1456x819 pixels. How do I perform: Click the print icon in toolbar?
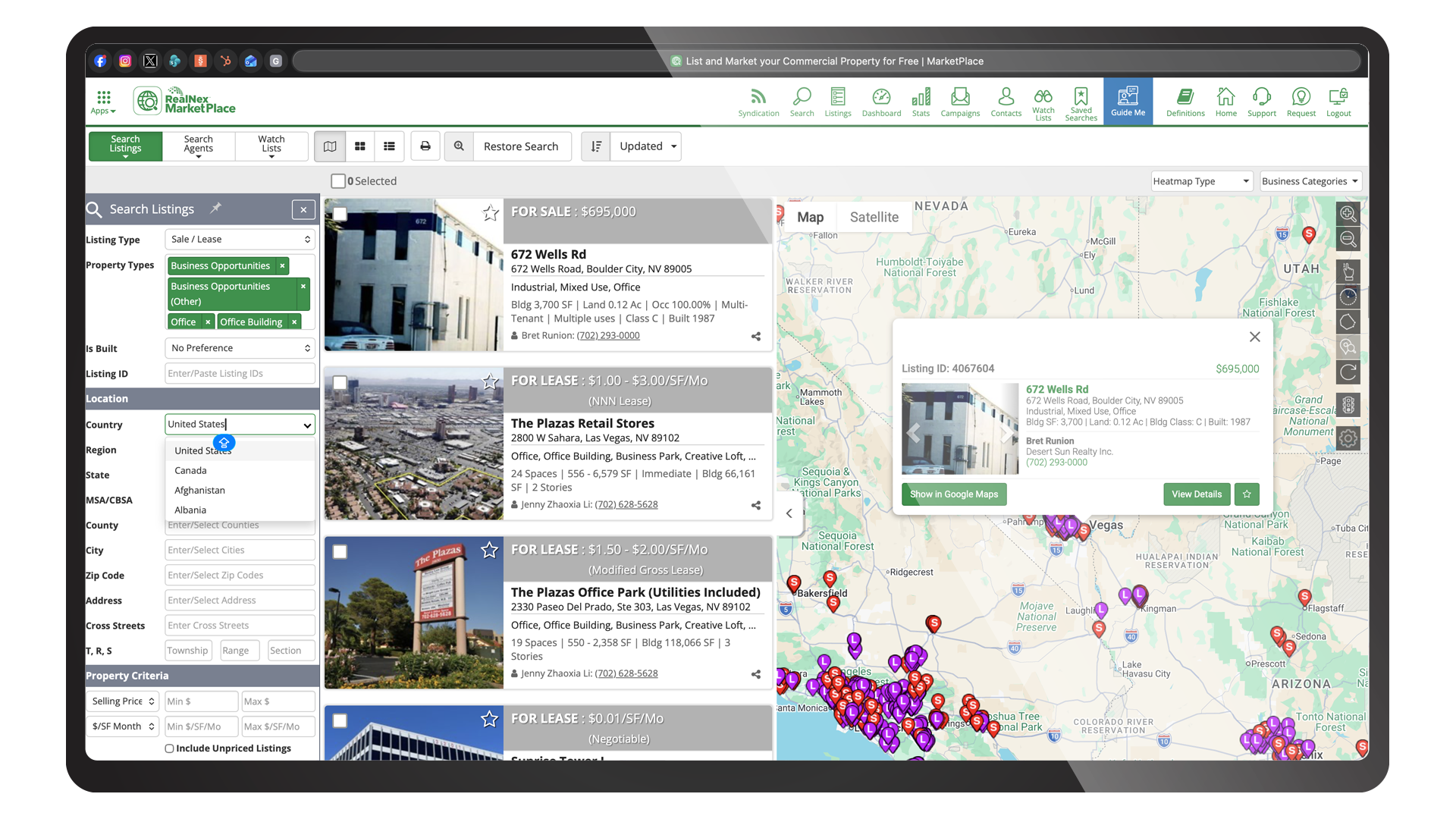coord(425,146)
